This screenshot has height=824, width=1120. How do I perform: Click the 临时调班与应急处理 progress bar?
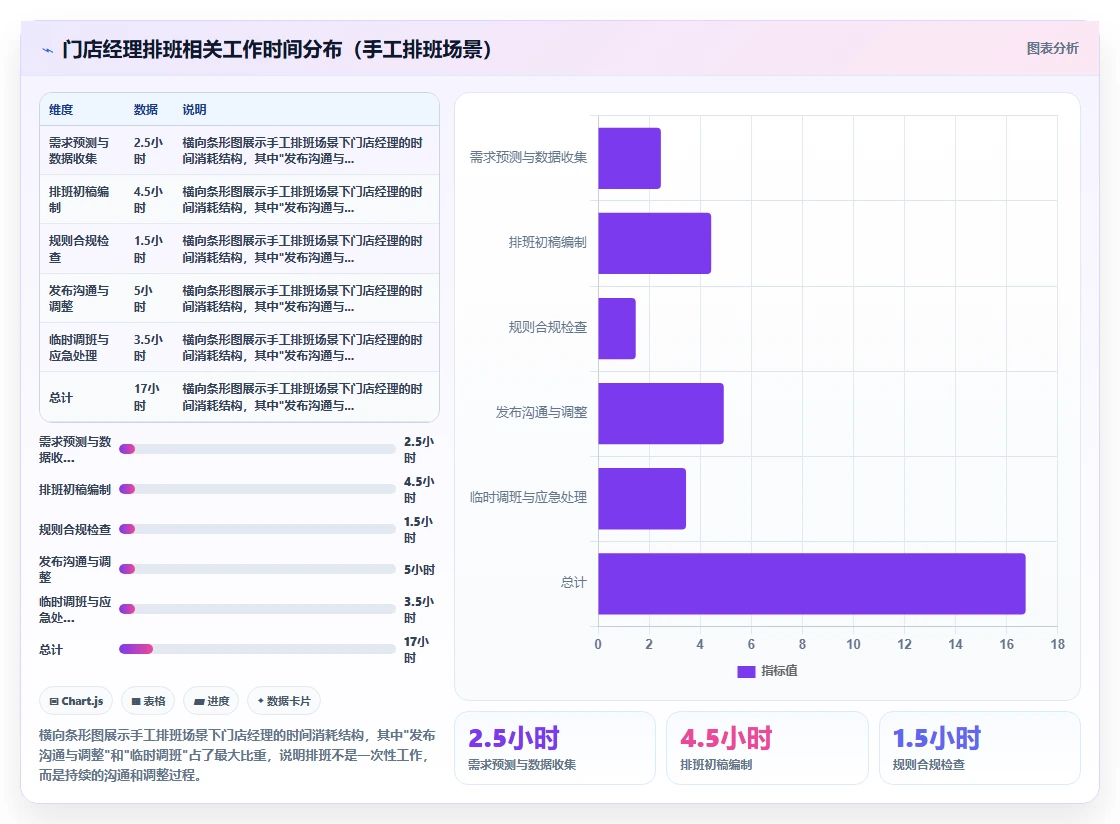tap(257, 609)
